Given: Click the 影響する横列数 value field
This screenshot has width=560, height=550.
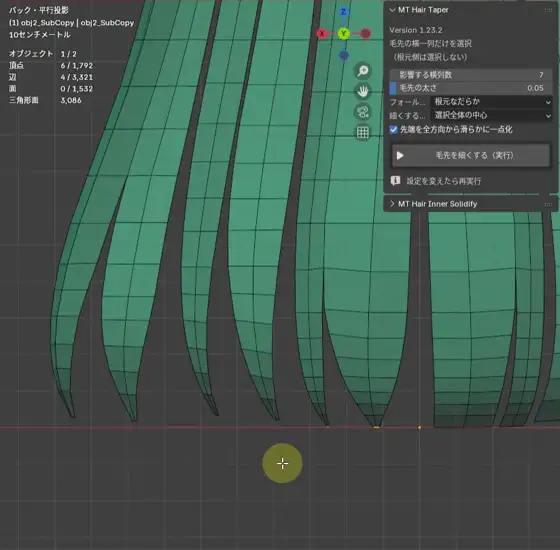Looking at the screenshot, I should click(x=471, y=75).
